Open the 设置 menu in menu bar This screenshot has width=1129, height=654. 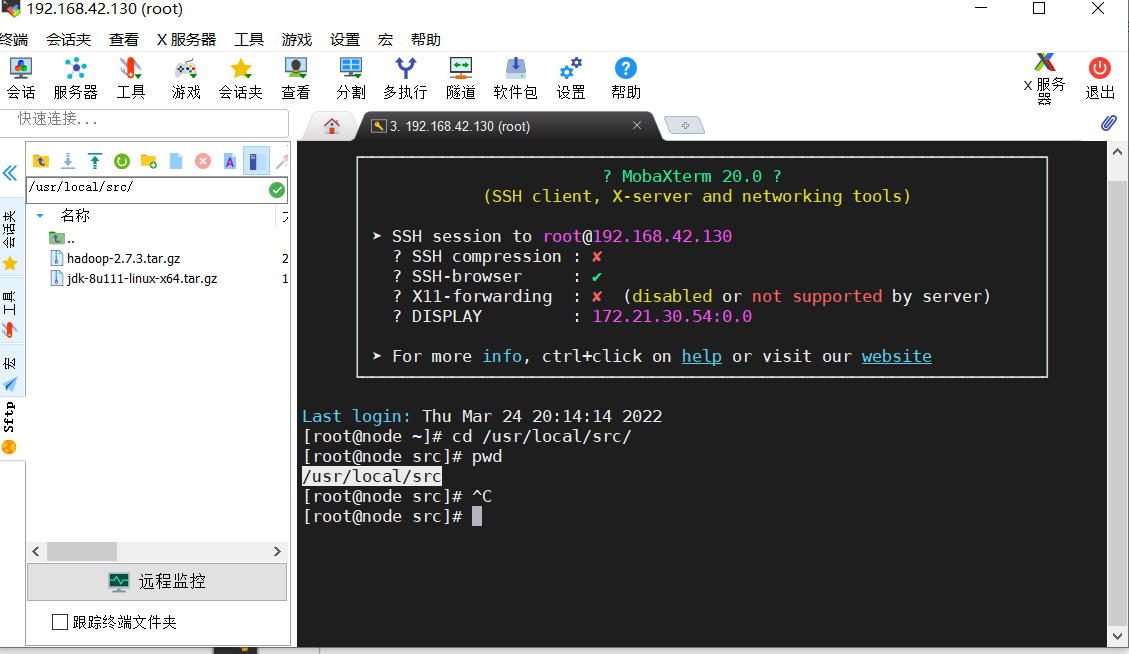[x=345, y=40]
